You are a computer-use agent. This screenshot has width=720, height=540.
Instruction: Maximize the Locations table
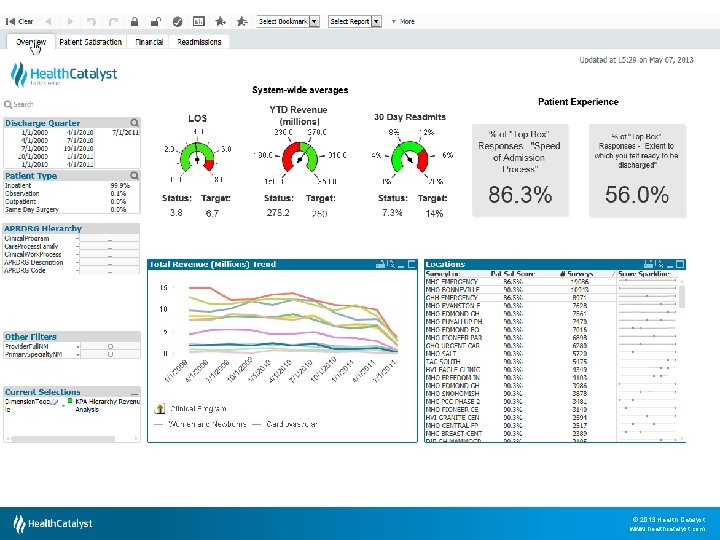[x=680, y=264]
